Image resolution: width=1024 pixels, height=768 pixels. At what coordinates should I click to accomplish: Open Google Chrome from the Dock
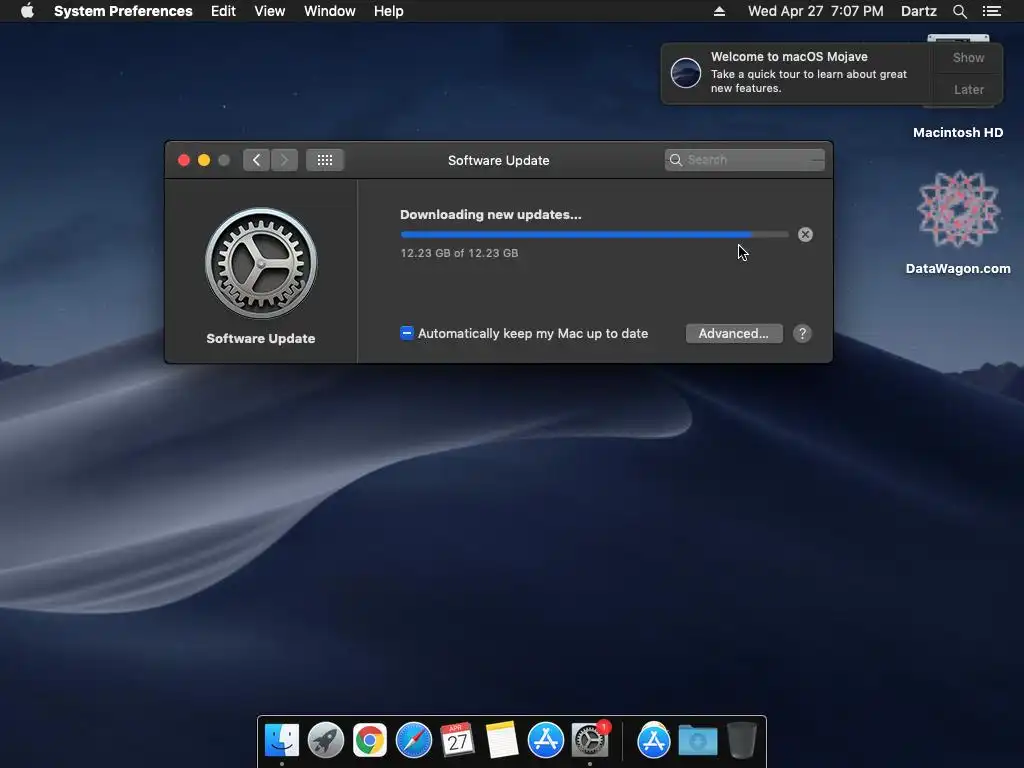370,740
